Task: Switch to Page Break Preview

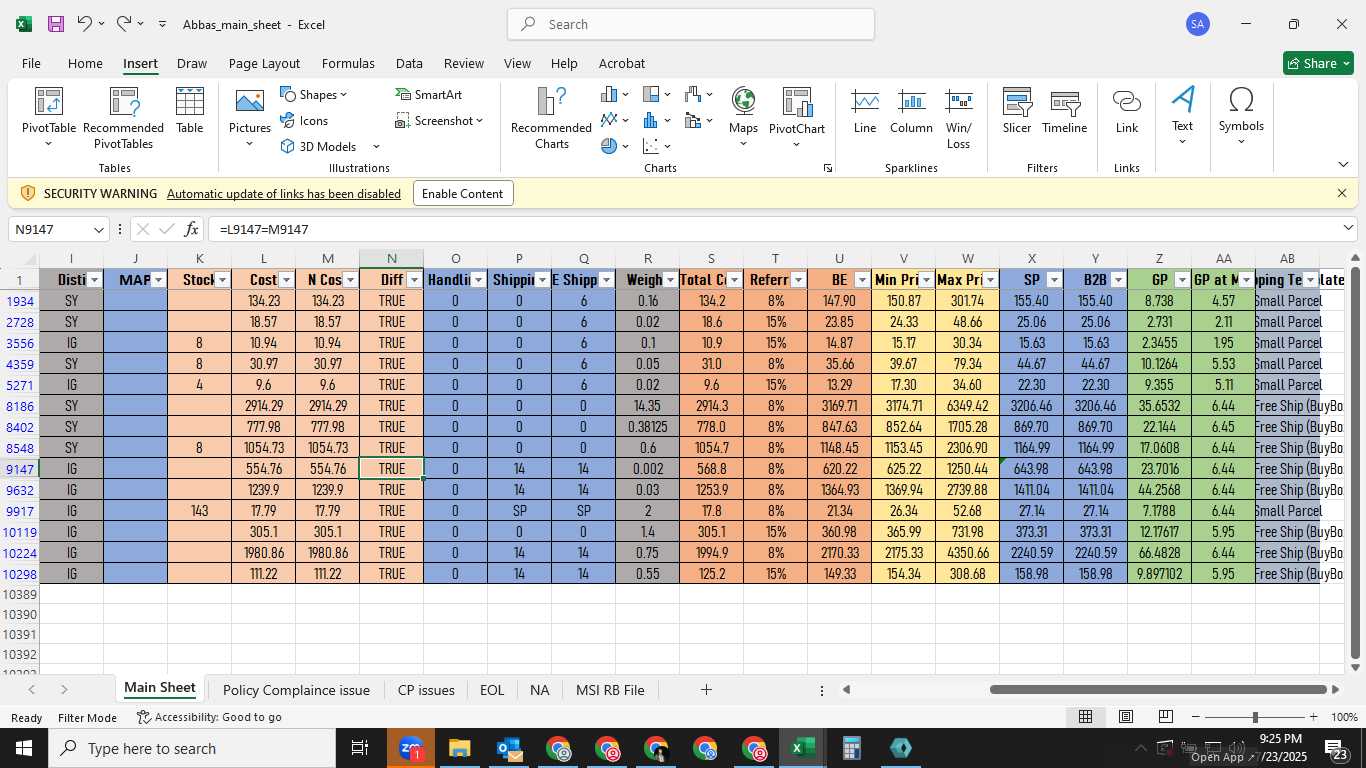Action: 1165,717
